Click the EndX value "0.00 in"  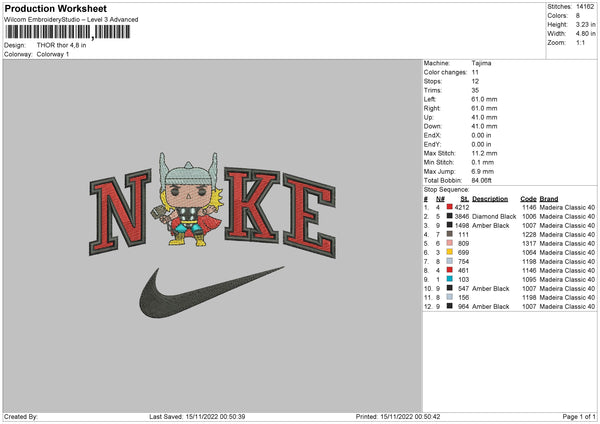pyautogui.click(x=481, y=135)
